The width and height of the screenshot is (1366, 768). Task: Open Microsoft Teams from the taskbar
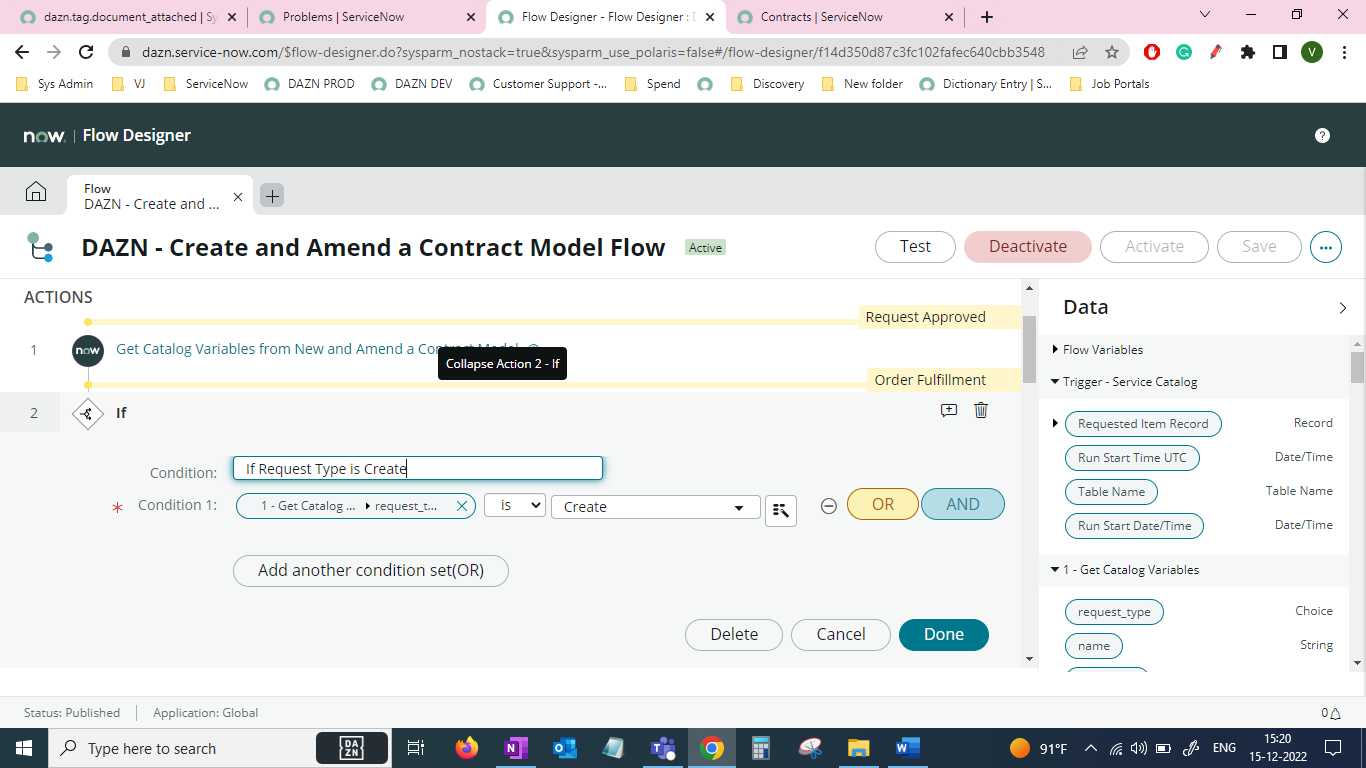pyautogui.click(x=662, y=748)
